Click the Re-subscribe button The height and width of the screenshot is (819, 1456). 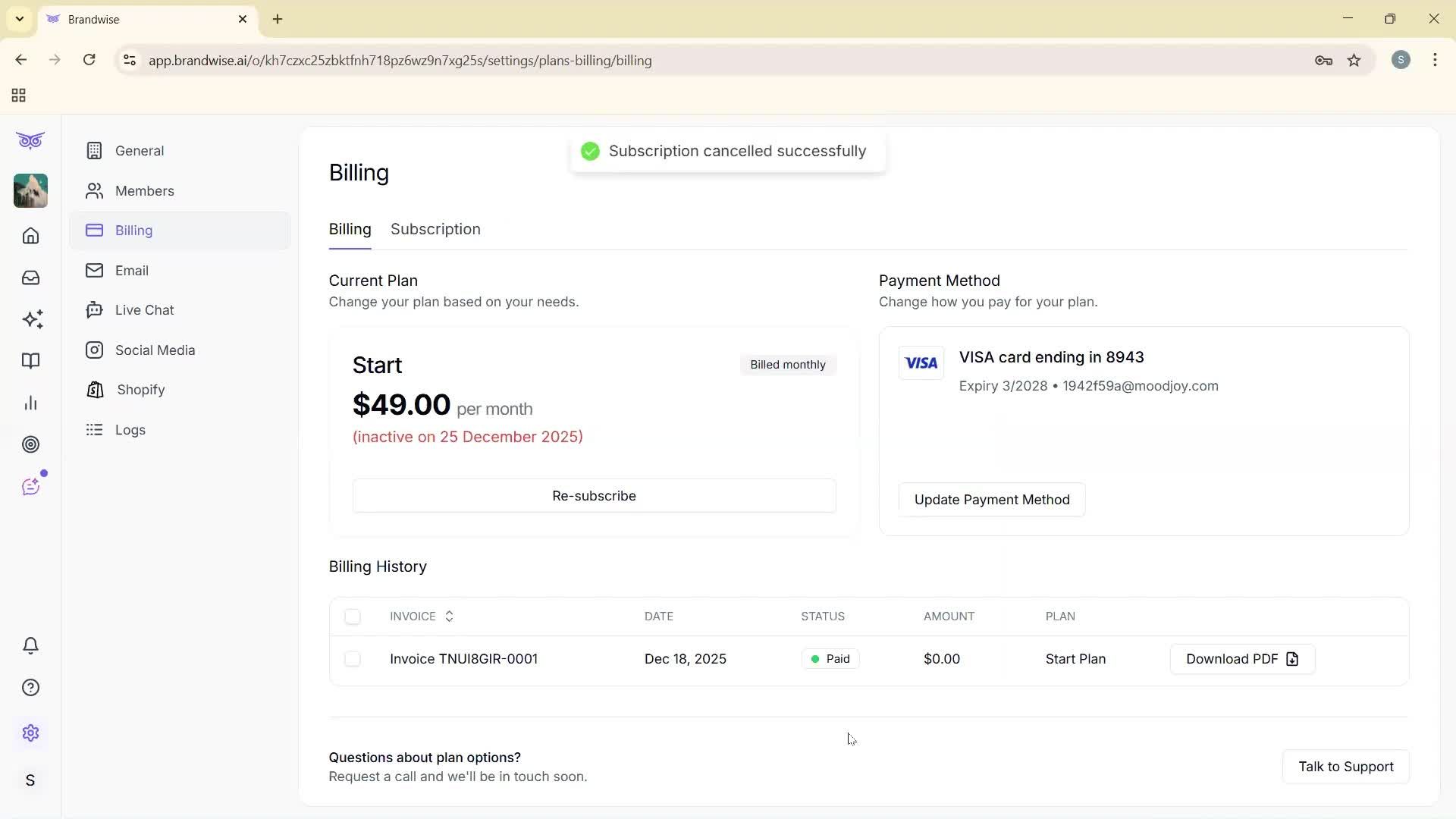click(x=594, y=496)
